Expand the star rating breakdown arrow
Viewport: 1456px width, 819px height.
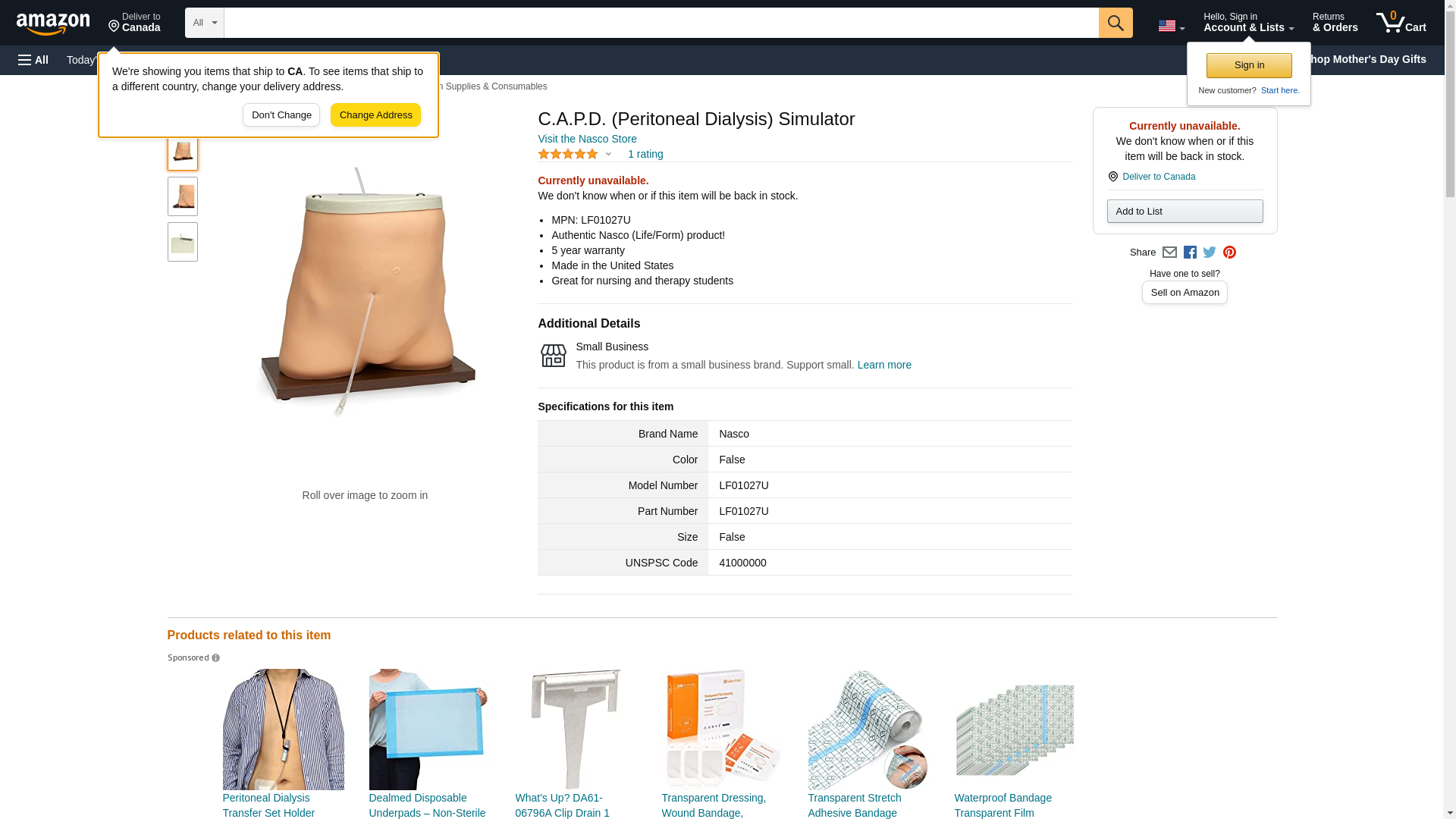[x=608, y=155]
